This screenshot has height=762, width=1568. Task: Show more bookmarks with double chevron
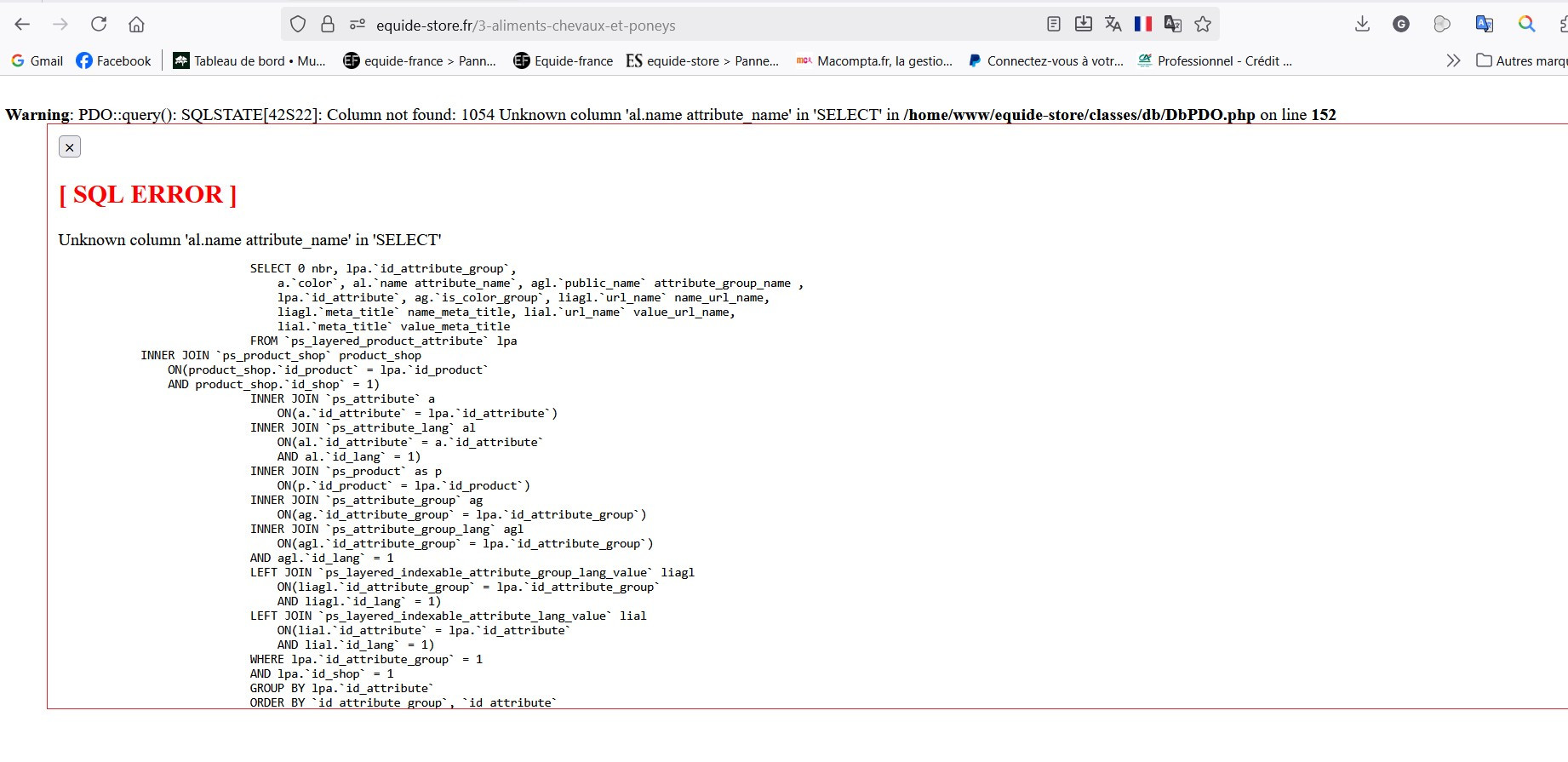click(1453, 60)
